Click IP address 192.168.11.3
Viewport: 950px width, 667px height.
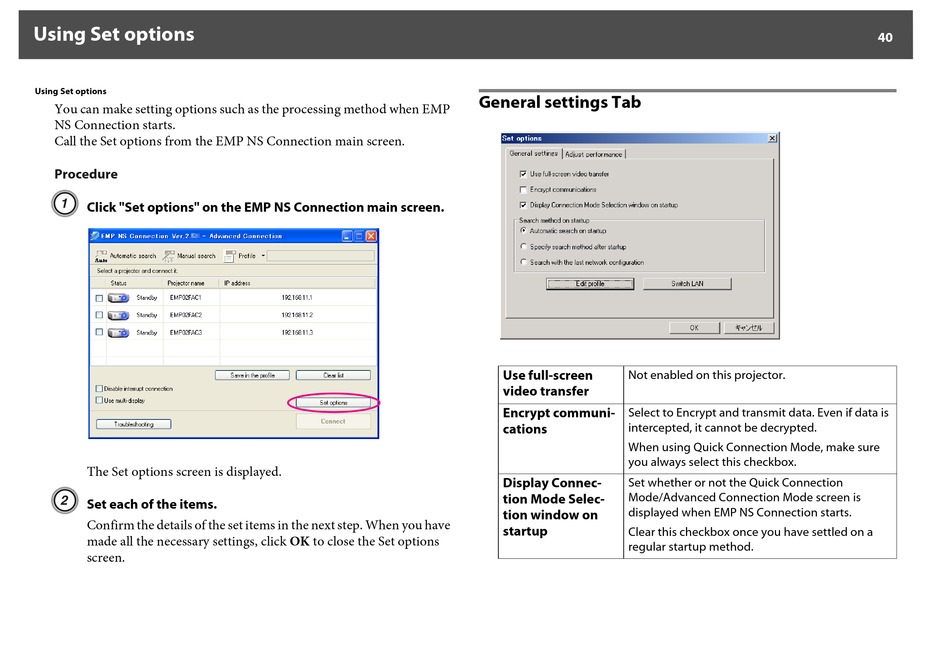[x=297, y=333]
